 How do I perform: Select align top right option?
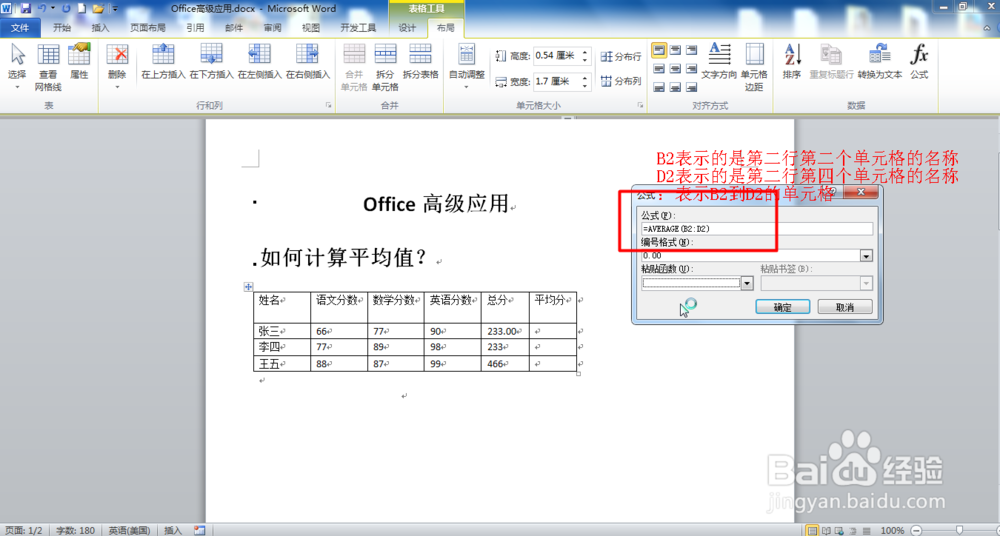pos(691,50)
